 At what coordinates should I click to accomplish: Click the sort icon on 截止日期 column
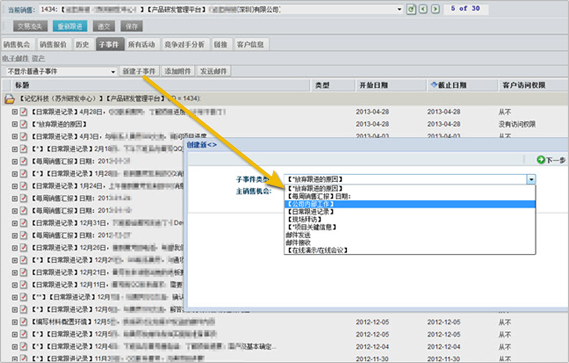point(434,85)
